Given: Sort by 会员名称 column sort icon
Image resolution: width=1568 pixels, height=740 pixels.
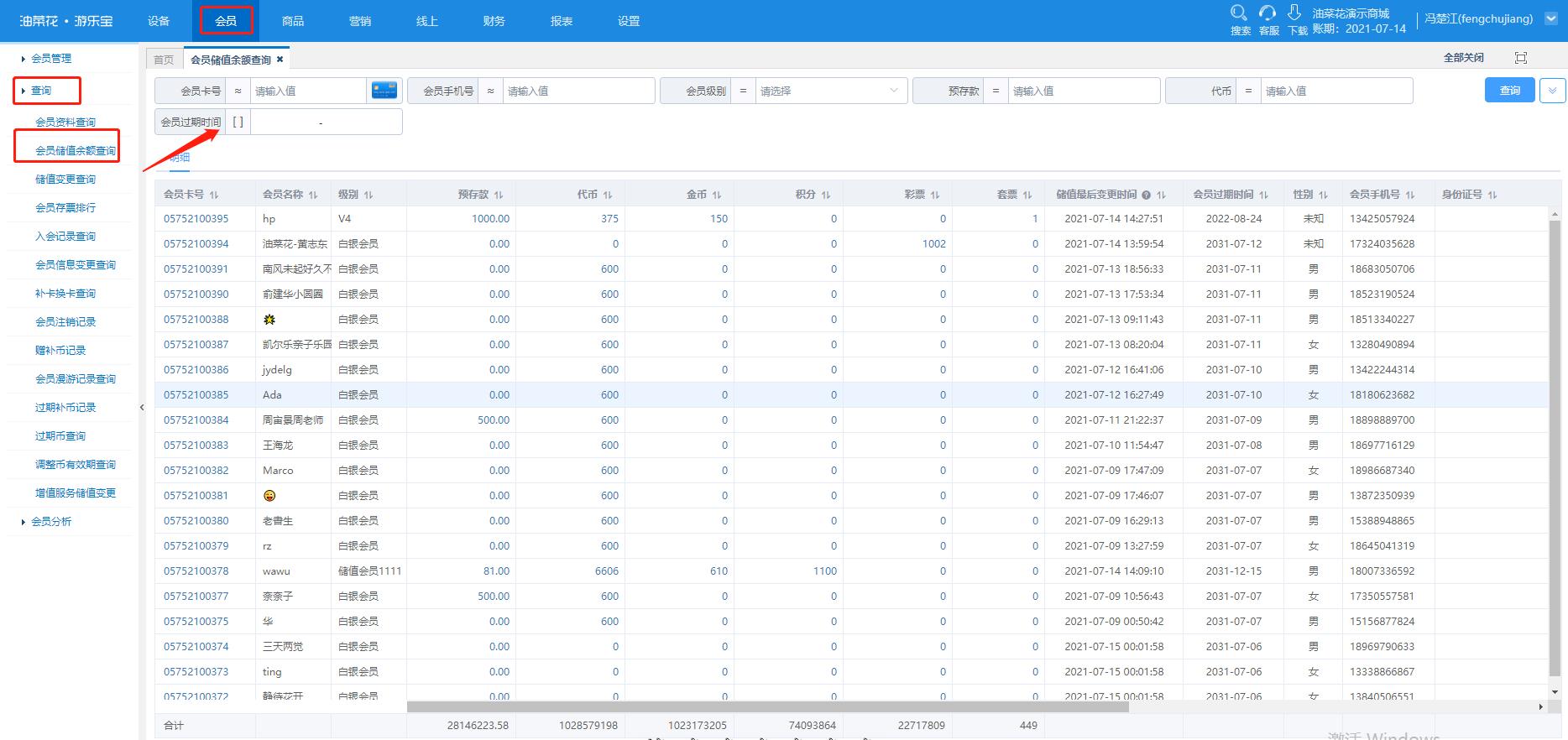Looking at the screenshot, I should pos(313,195).
